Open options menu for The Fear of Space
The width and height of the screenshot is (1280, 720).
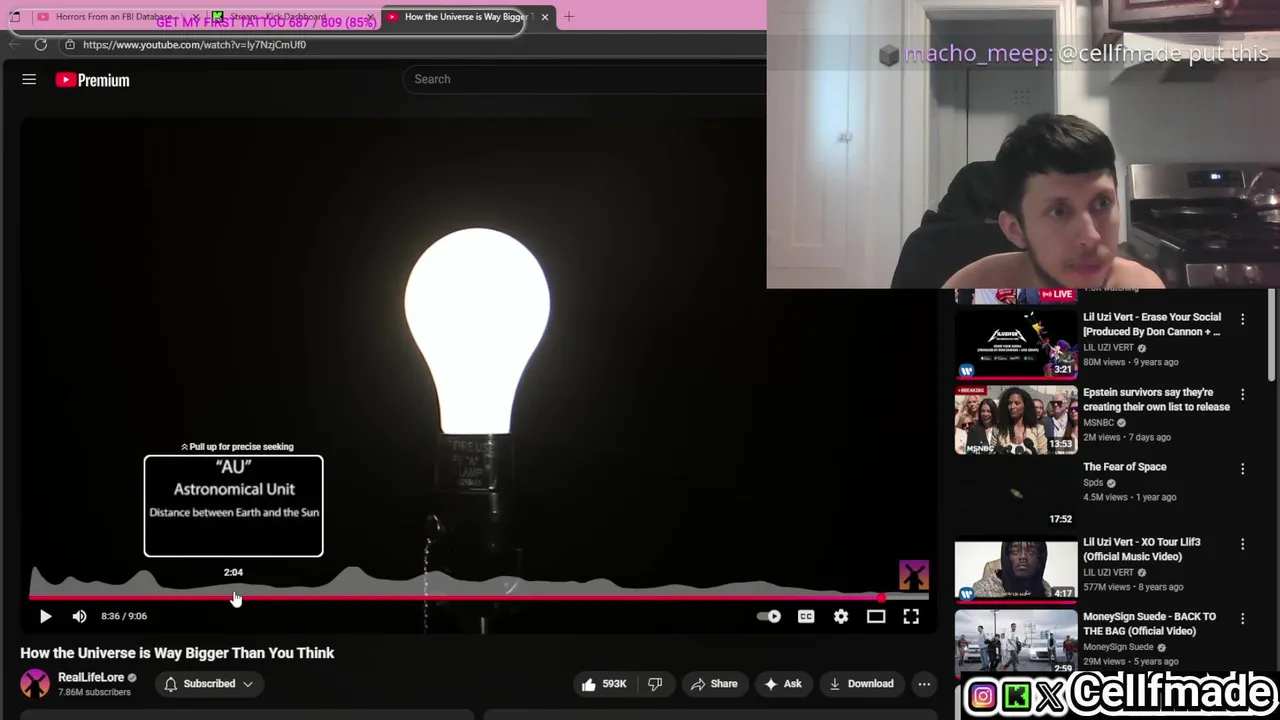point(1243,469)
